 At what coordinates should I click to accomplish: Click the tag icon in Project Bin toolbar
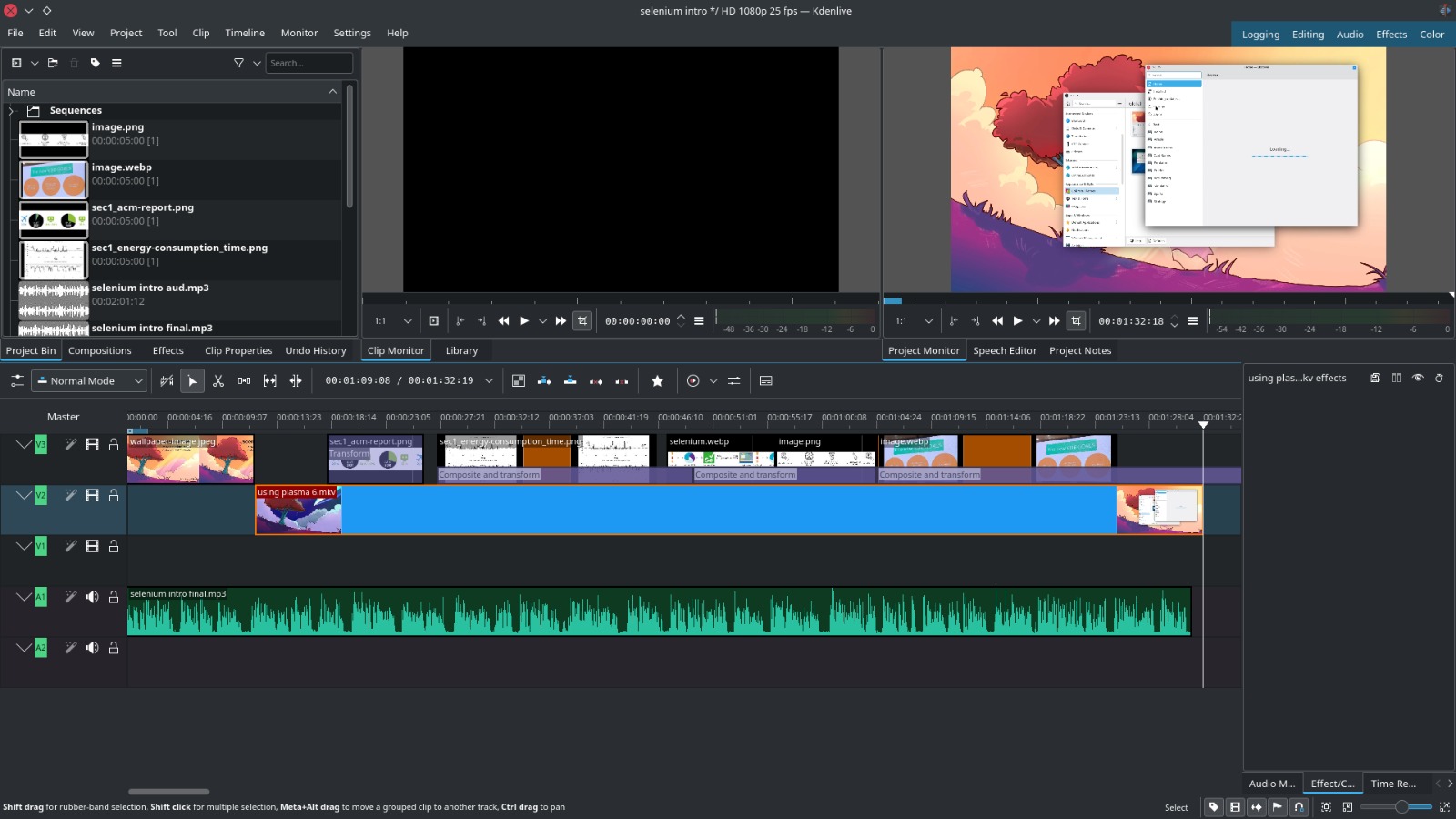pos(96,63)
